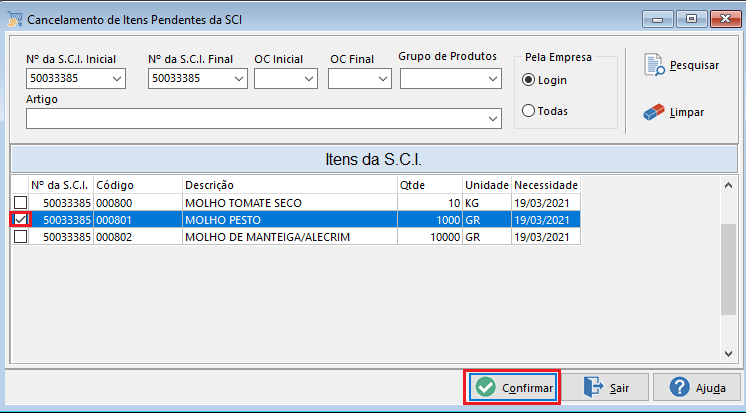The height and width of the screenshot is (414, 746).
Task: Click the exit door icon on Sair
Action: click(593, 387)
